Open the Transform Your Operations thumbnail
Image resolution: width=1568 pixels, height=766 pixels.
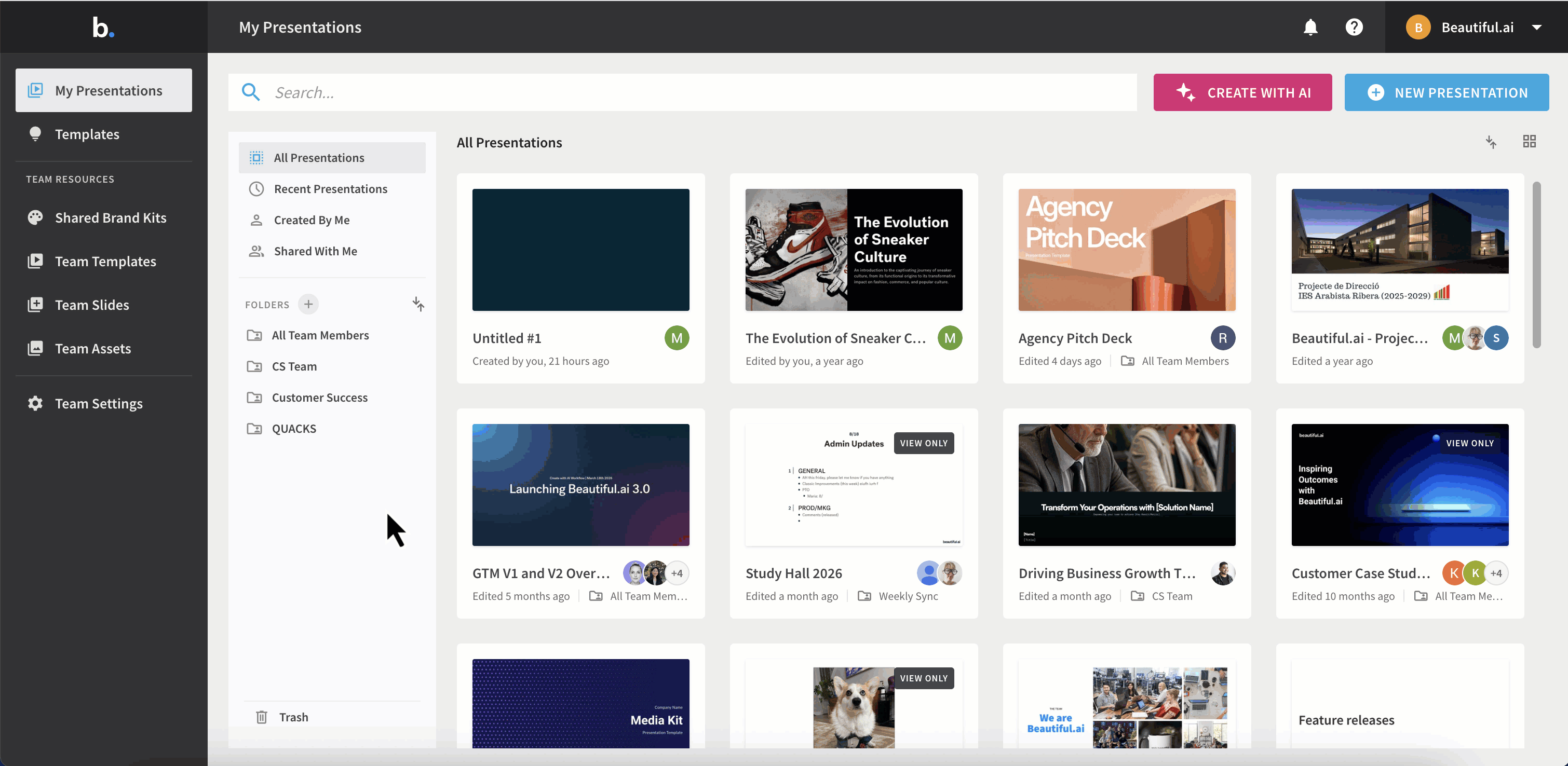pos(1127,485)
